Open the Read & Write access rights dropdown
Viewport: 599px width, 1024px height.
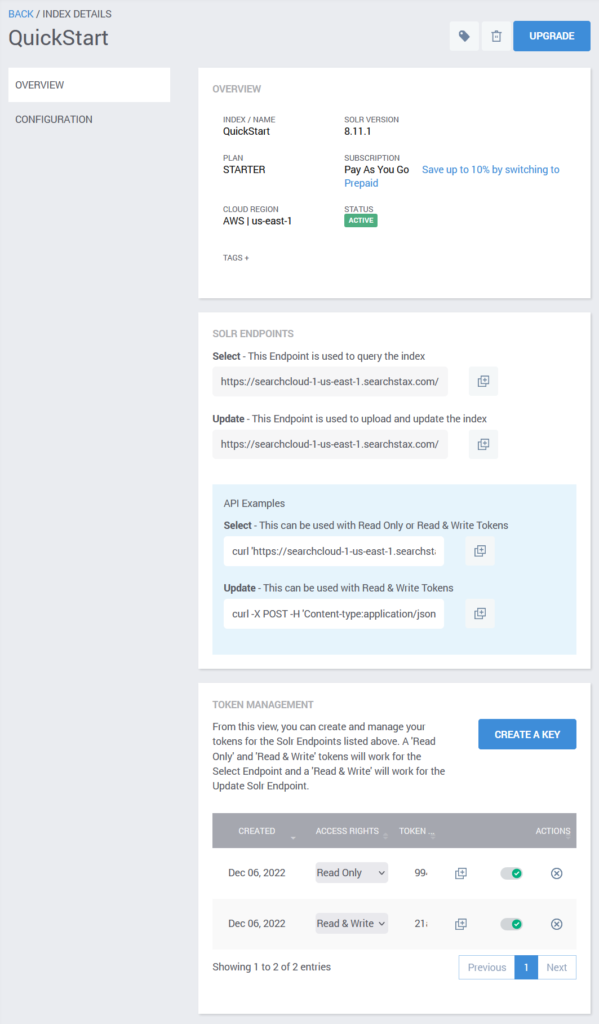point(351,923)
